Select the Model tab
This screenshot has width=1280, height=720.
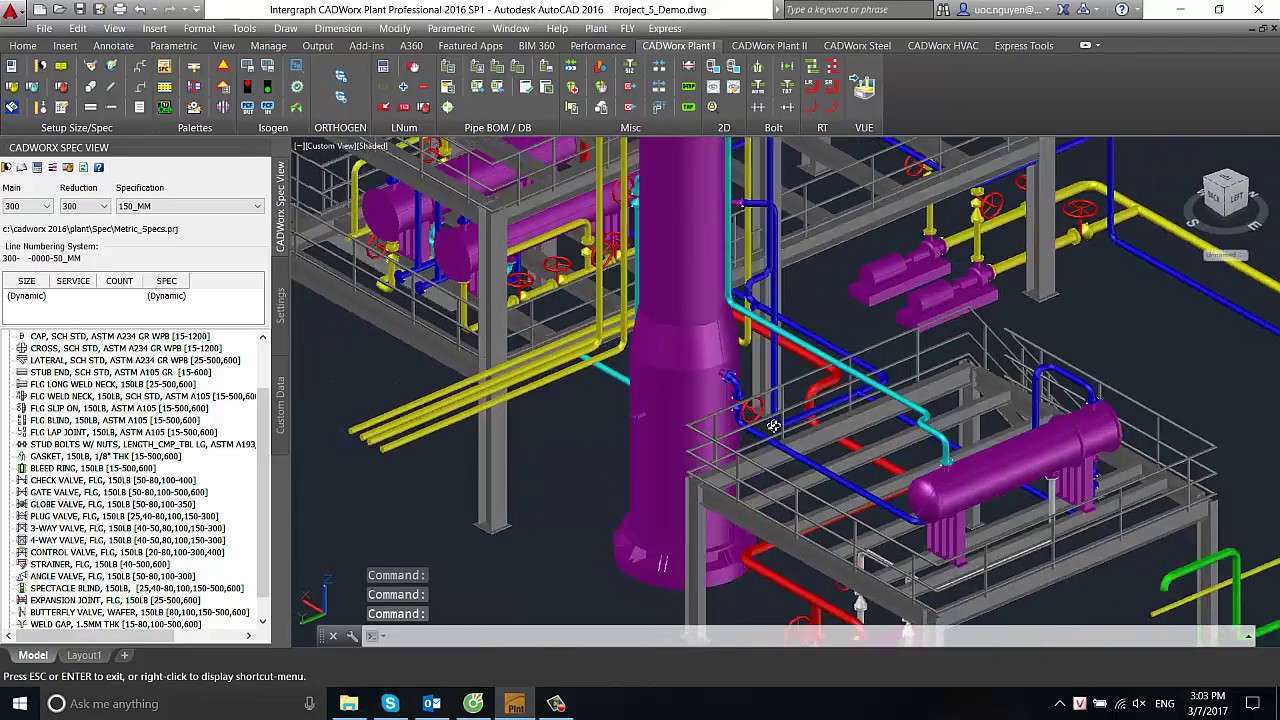[x=33, y=655]
